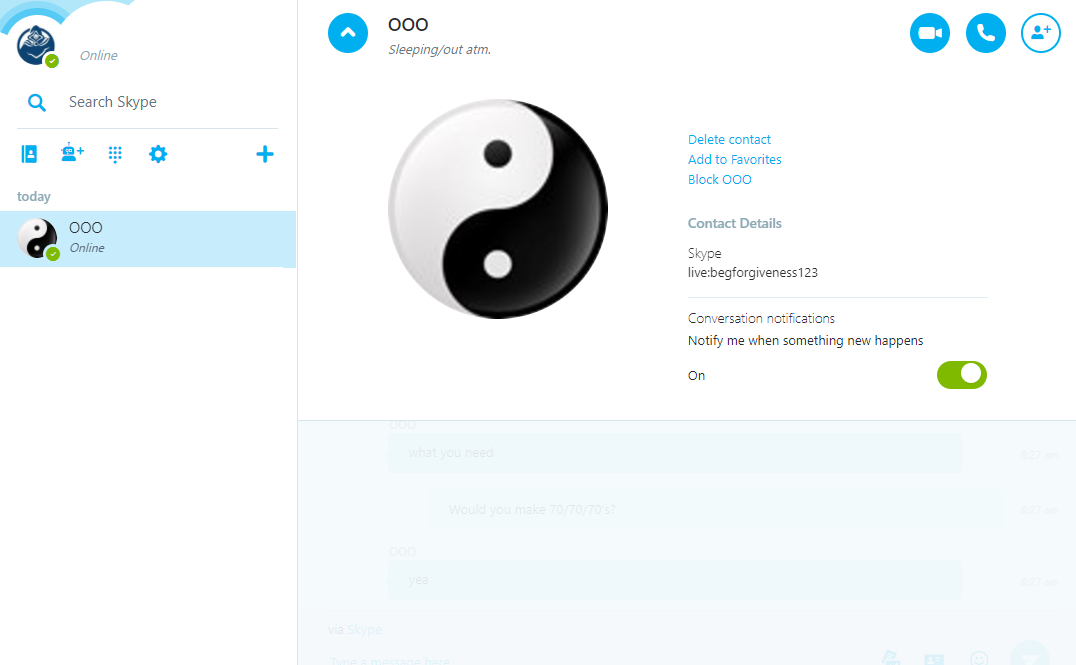Click the Delete contact link
Viewport: 1076px width, 665px height.
coord(729,139)
